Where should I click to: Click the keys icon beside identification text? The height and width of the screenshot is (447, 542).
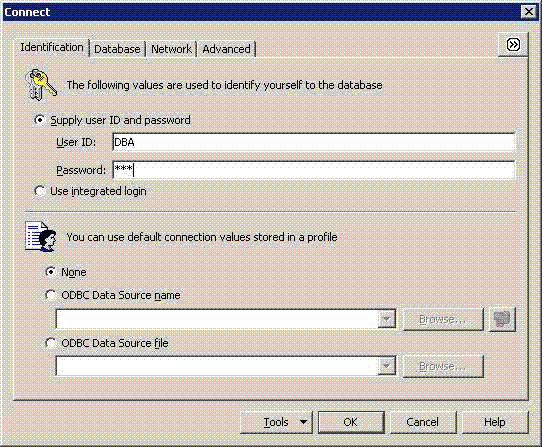(x=41, y=84)
